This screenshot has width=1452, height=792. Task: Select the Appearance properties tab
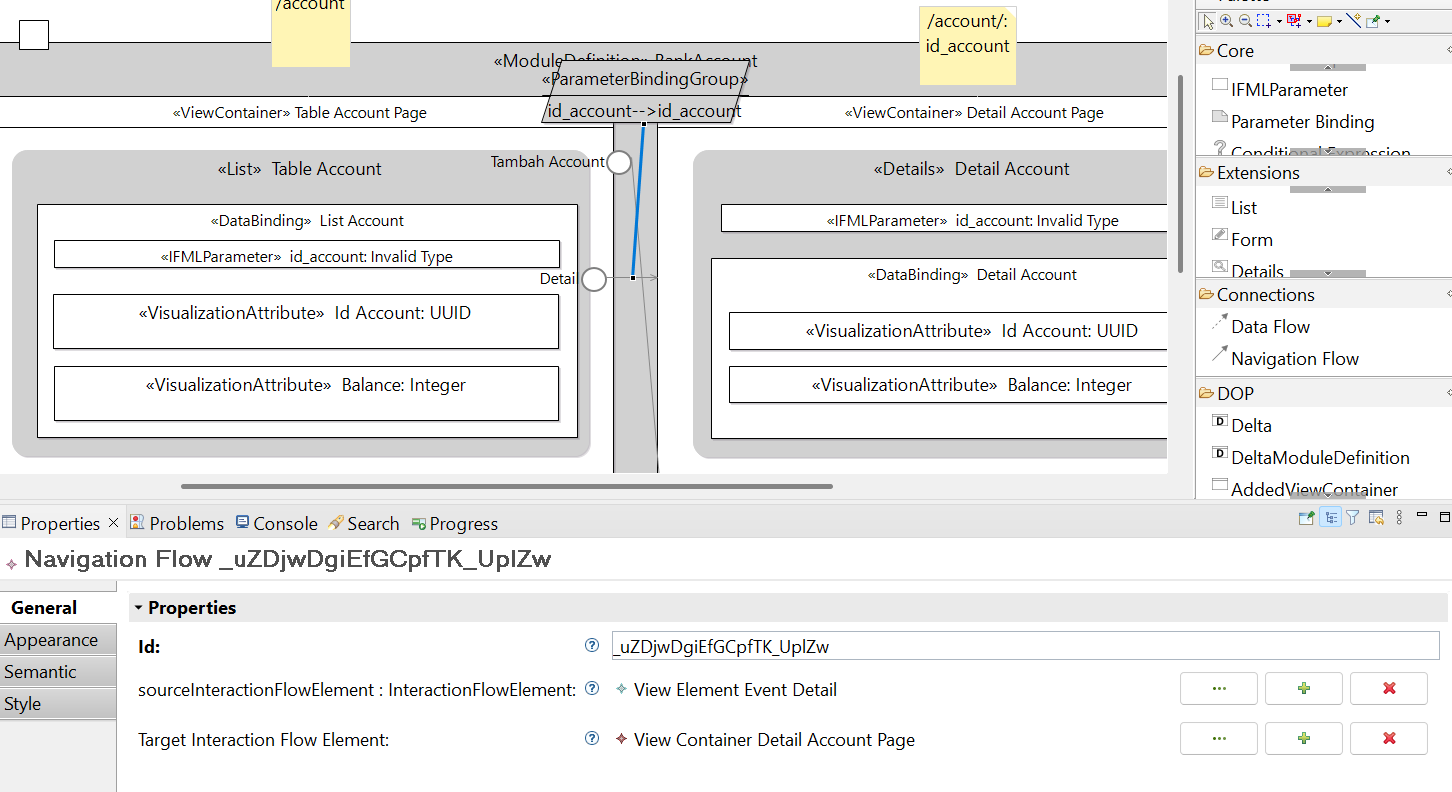pos(58,639)
